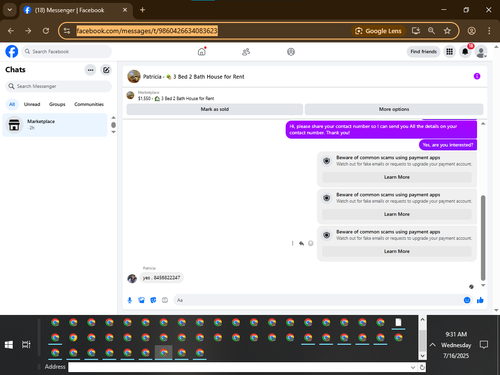Screen dimensions: 500x375
Task: Open the Facebook logo home link
Action: coord(12,52)
